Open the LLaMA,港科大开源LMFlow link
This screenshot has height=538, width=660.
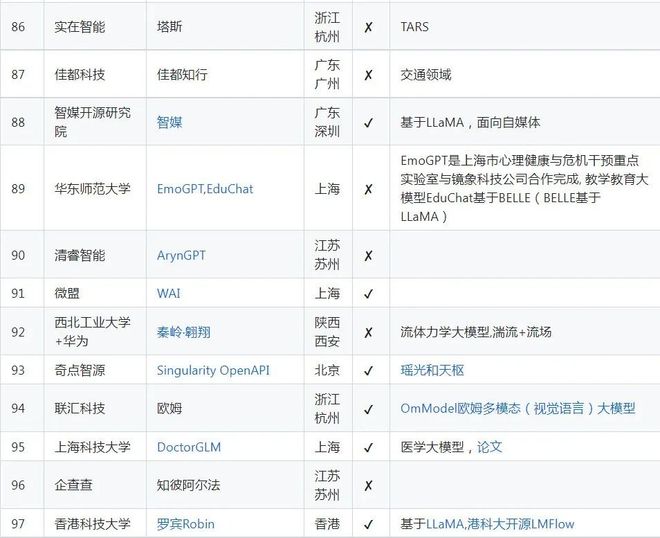[500, 524]
